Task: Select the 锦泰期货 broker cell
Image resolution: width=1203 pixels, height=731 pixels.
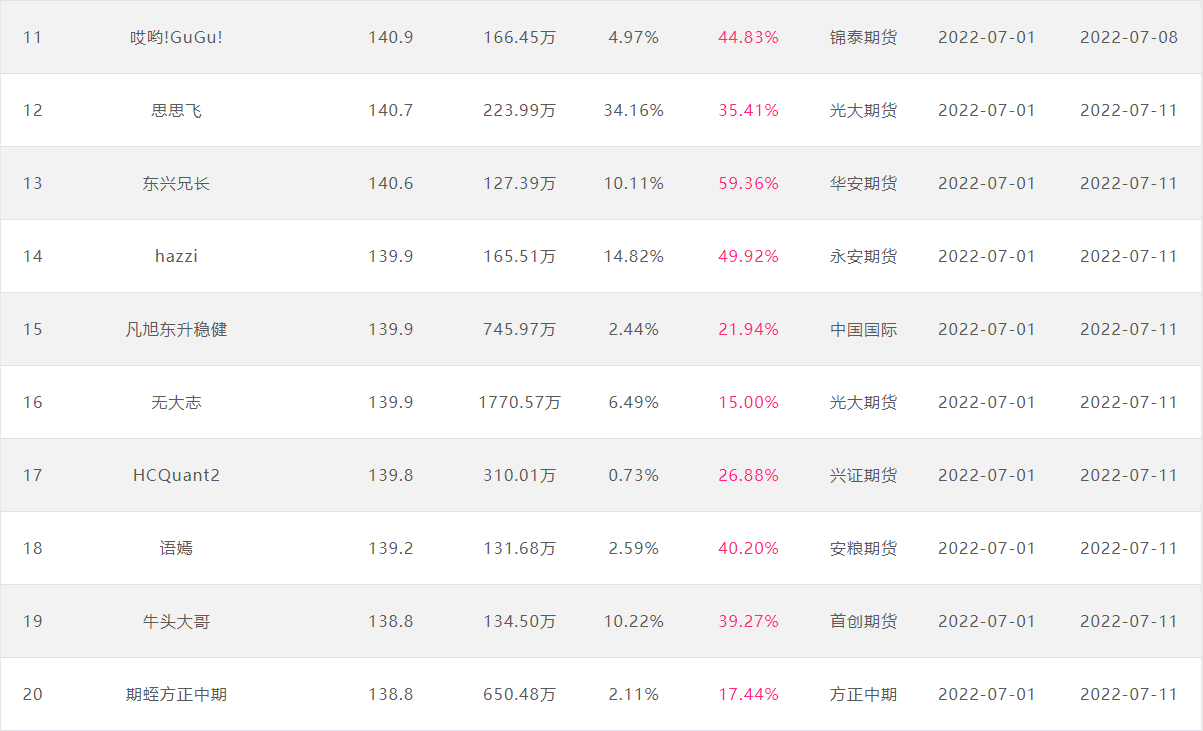Action: pos(863,37)
